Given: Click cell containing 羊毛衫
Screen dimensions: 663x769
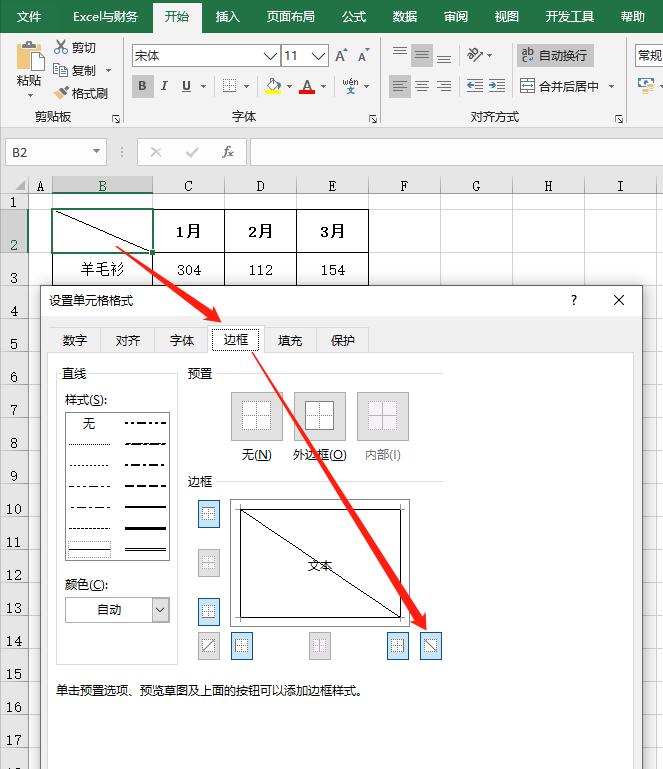Looking at the screenshot, I should pyautogui.click(x=102, y=269).
